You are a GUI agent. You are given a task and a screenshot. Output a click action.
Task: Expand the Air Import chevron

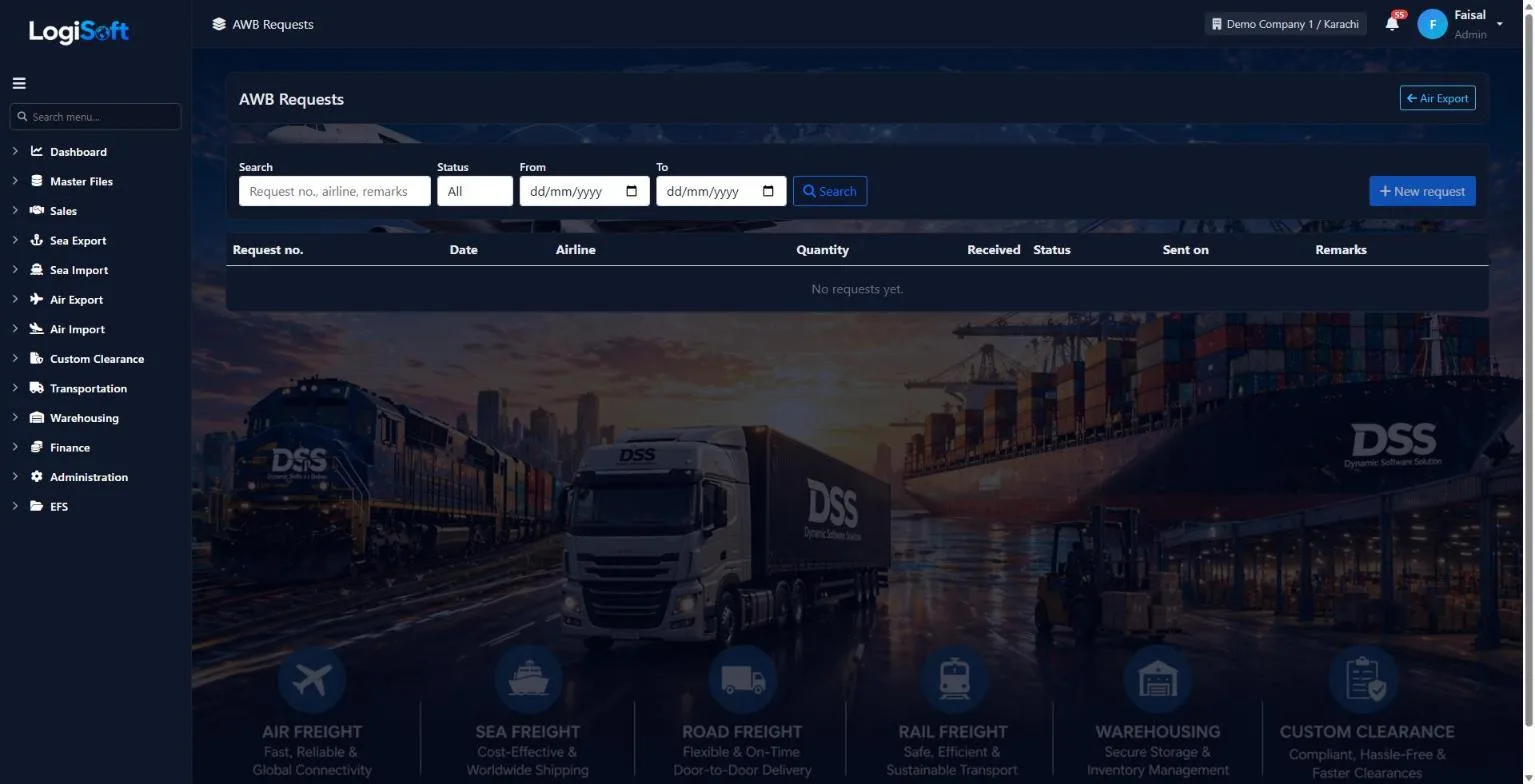(x=15, y=329)
